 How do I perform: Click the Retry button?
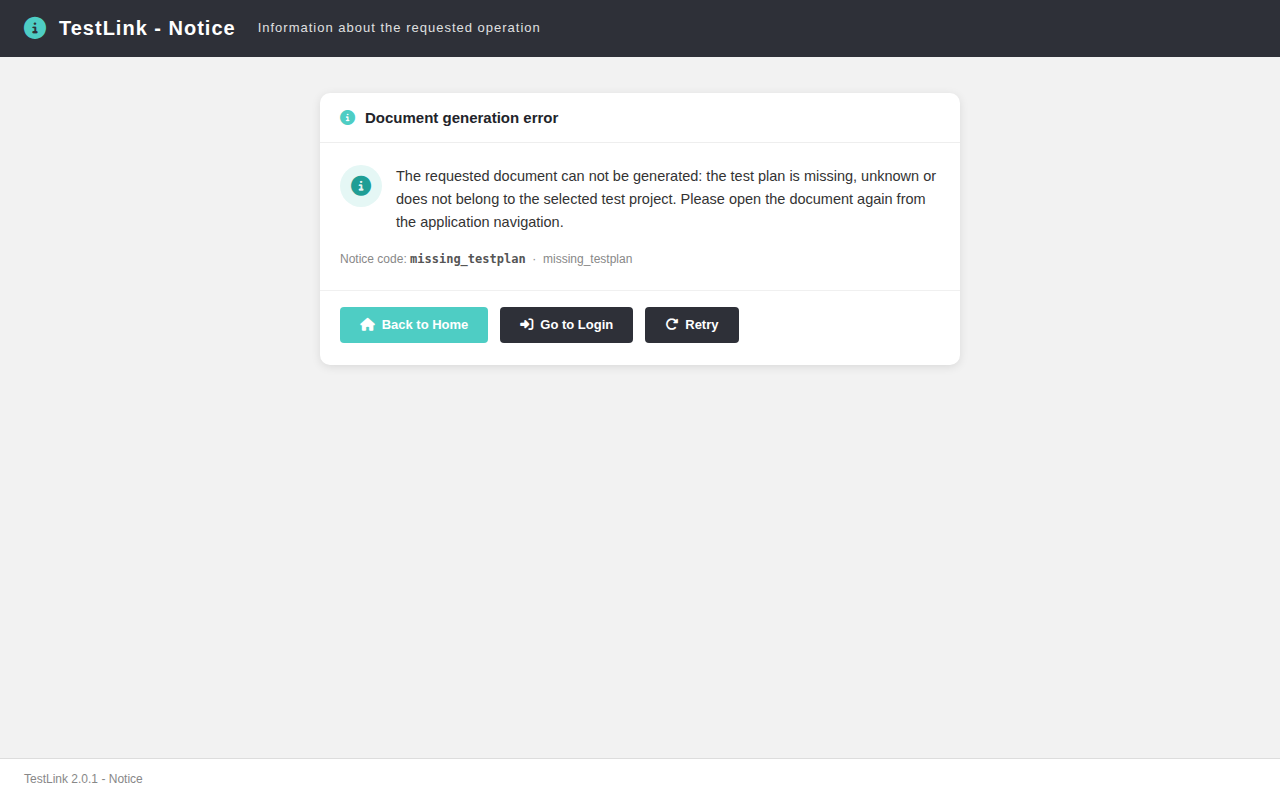692,325
